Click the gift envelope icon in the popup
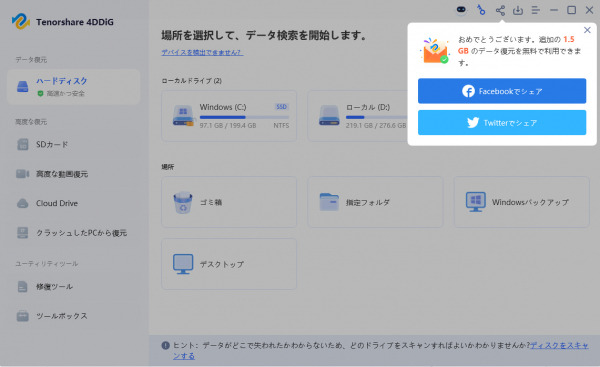 pyautogui.click(x=435, y=51)
